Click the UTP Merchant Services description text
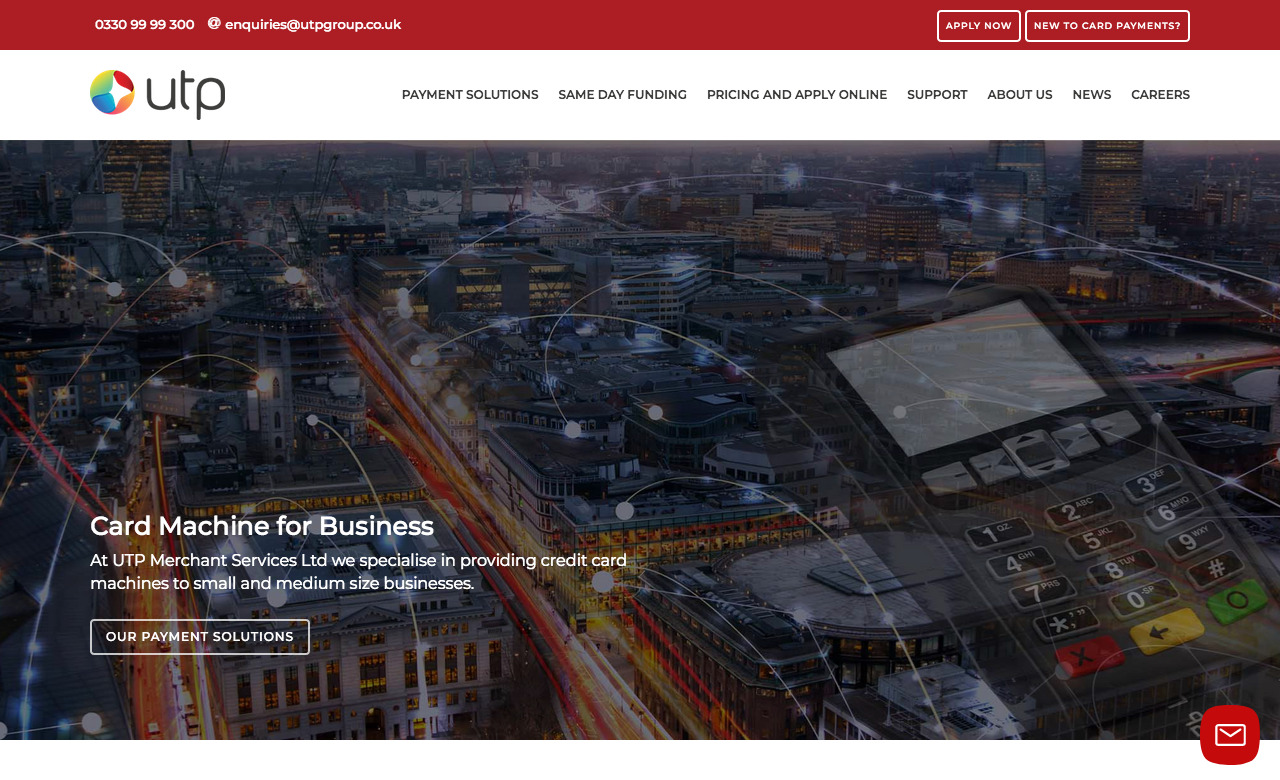 click(x=359, y=572)
